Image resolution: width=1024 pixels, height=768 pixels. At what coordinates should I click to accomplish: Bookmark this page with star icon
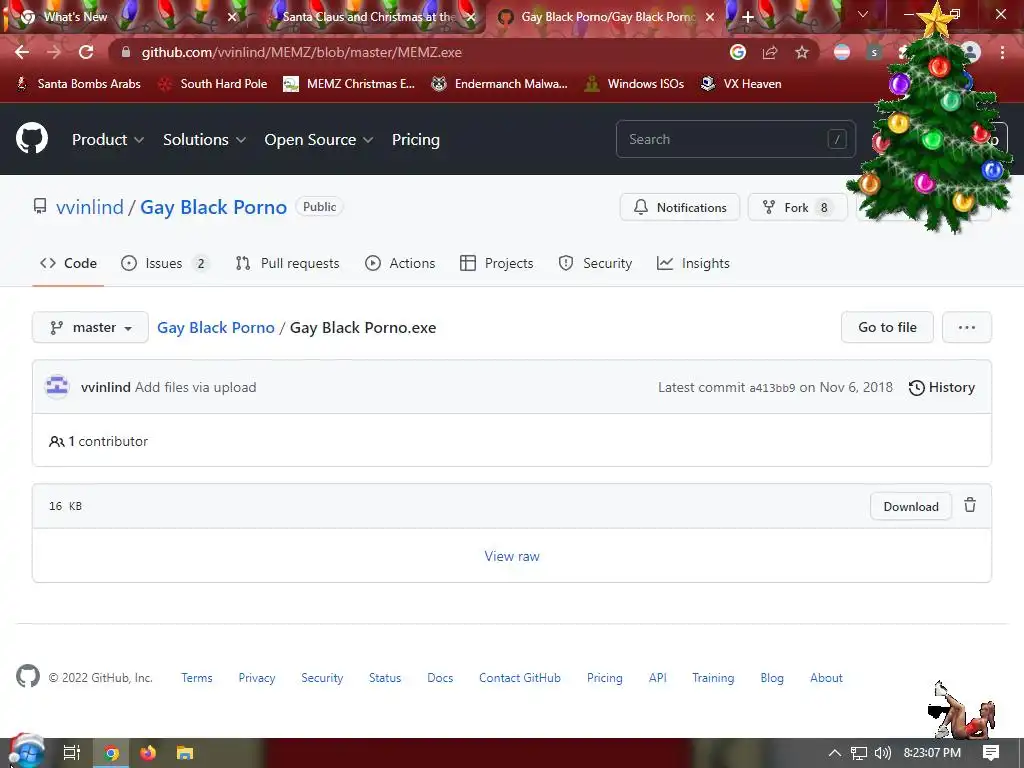(x=802, y=52)
